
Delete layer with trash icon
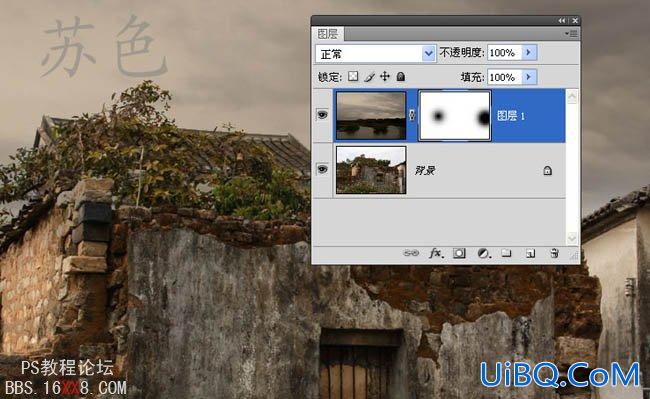tap(554, 253)
